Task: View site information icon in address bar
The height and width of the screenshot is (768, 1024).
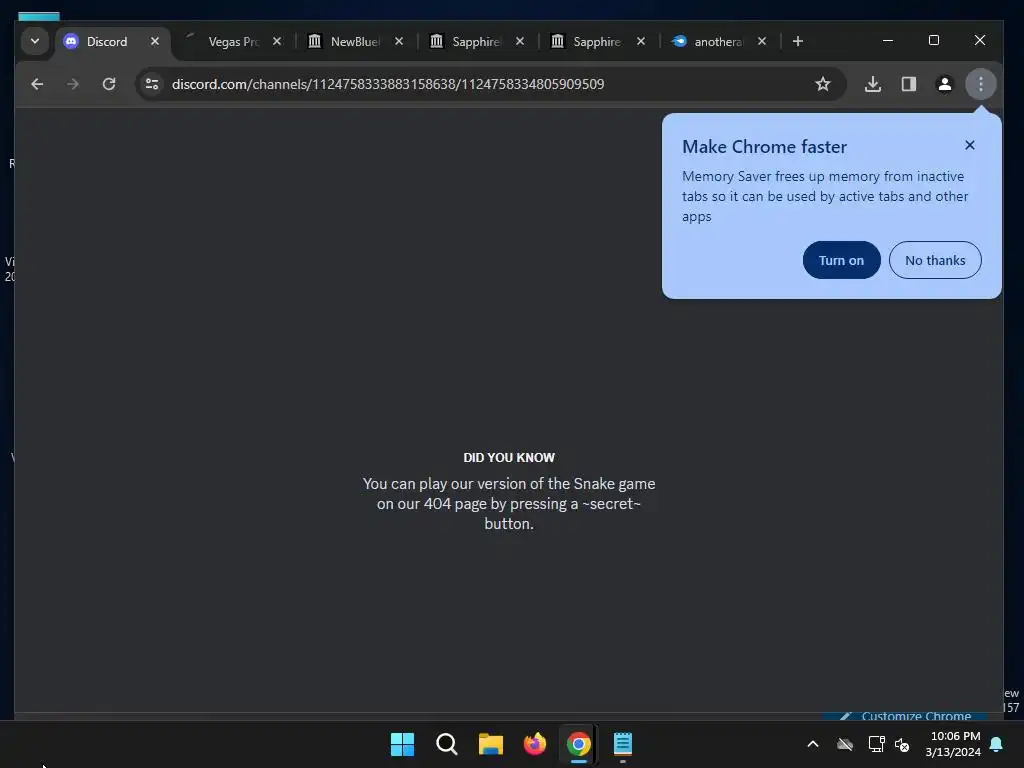Action: 152,84
